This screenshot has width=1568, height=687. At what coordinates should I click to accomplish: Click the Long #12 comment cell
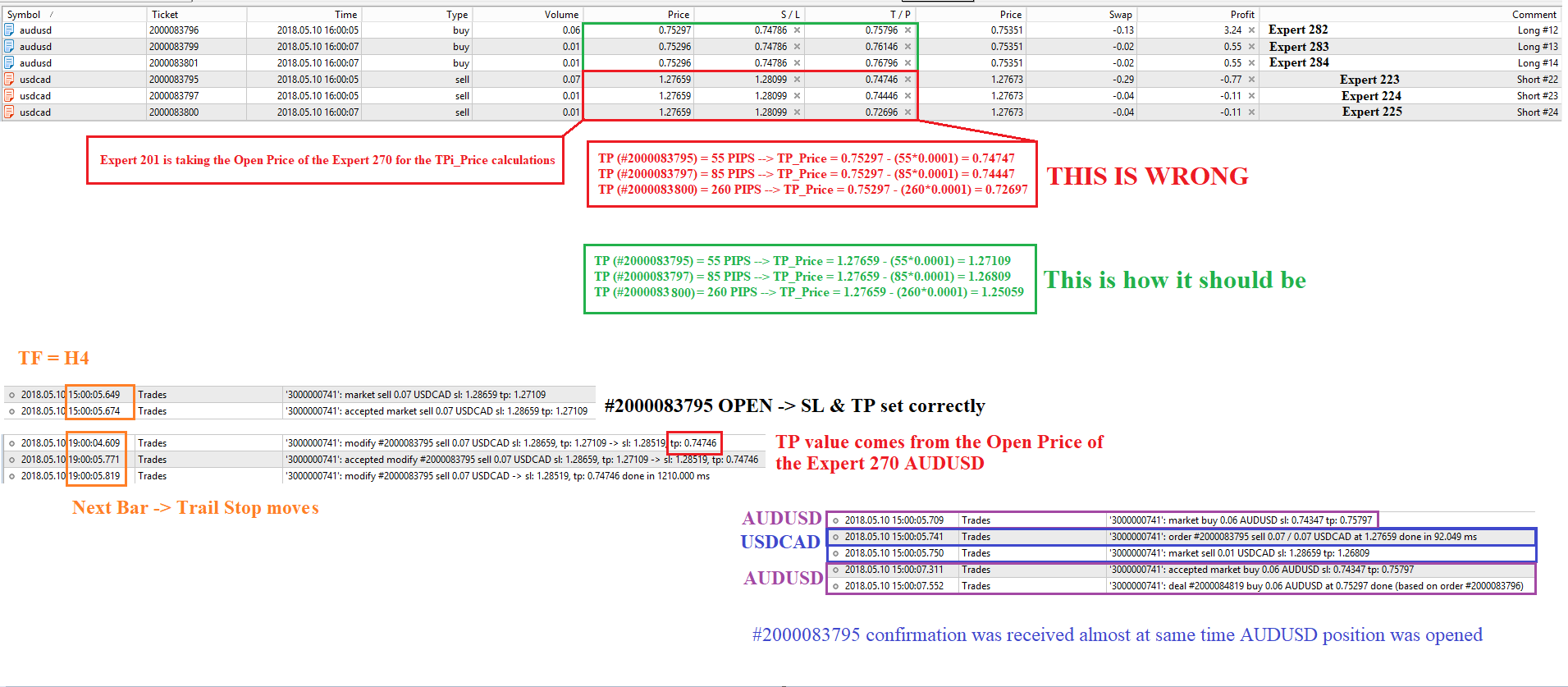point(1537,30)
